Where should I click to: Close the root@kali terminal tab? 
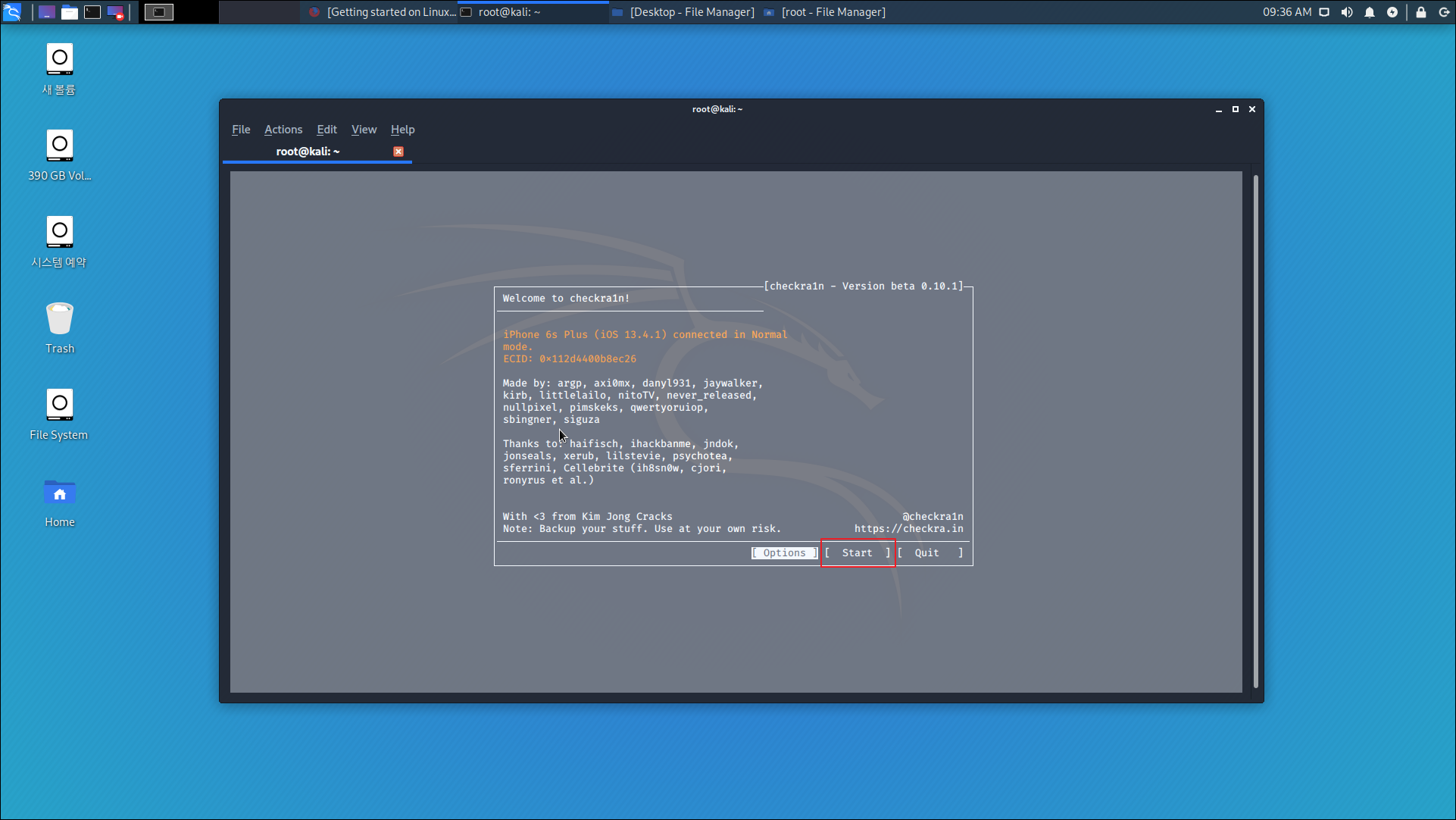[x=398, y=152]
